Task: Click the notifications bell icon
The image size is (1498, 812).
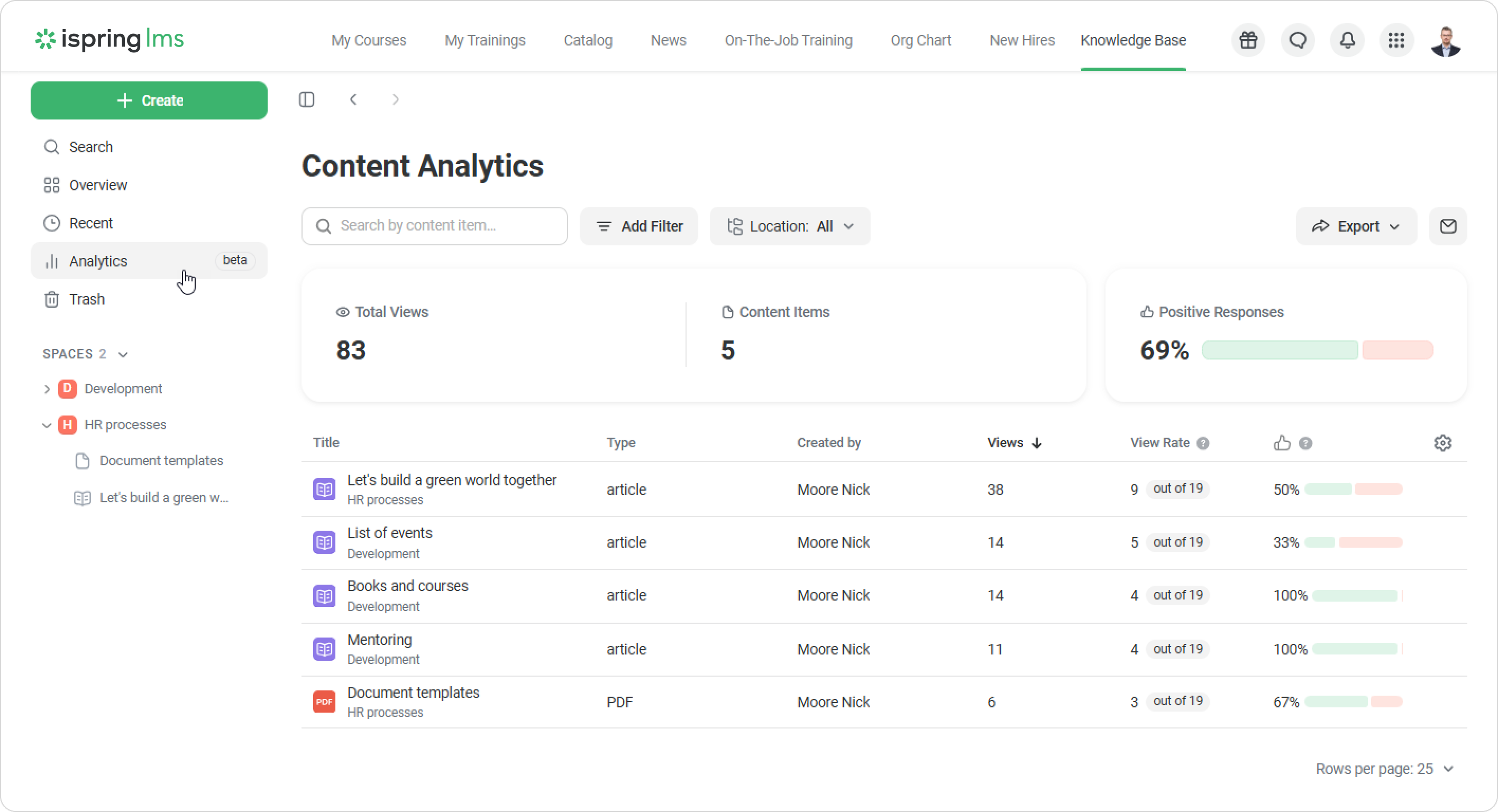Action: (1347, 40)
